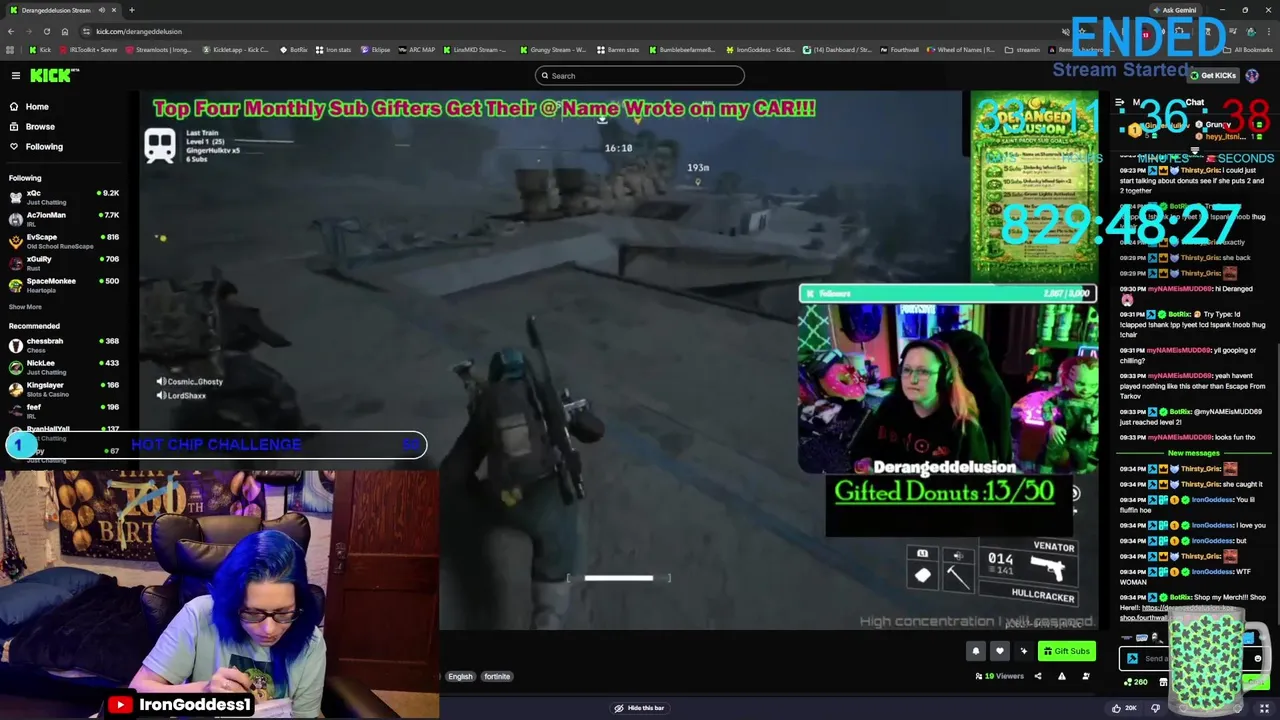Click the fortnite tag
The height and width of the screenshot is (720, 1280).
point(497,676)
